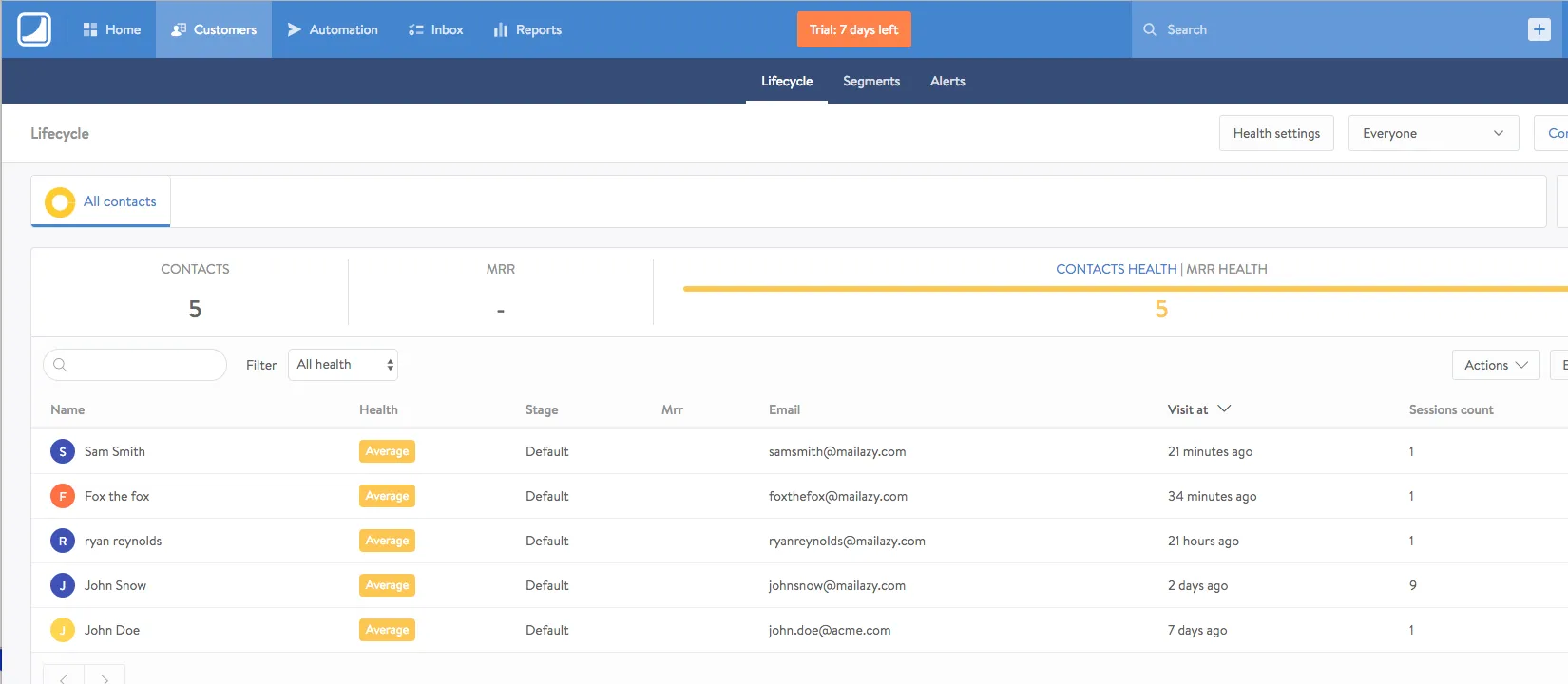Click ryanreynolds@mailazy.com email
Screen dimensions: 1568x684
tap(847, 541)
